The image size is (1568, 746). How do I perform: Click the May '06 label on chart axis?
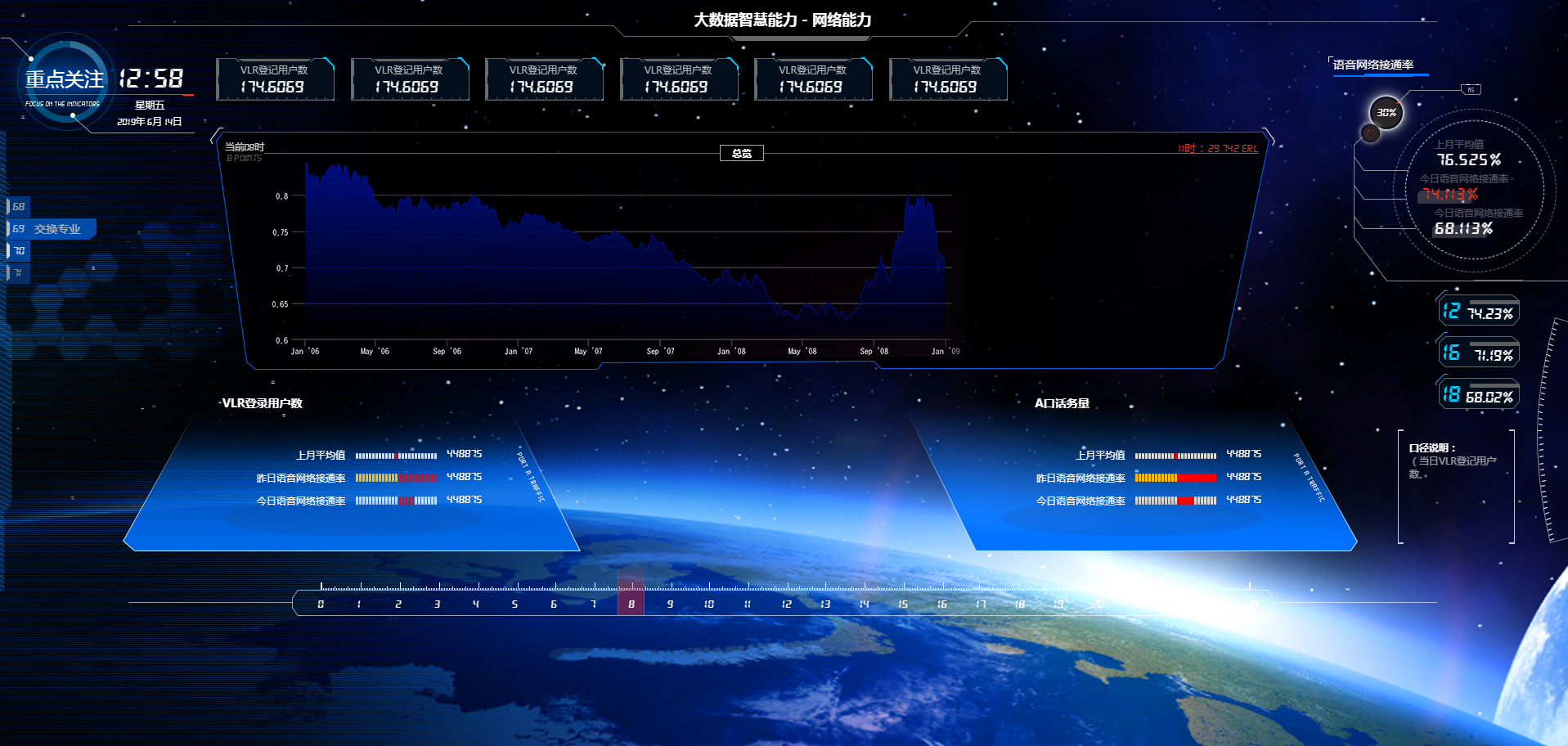coord(375,352)
